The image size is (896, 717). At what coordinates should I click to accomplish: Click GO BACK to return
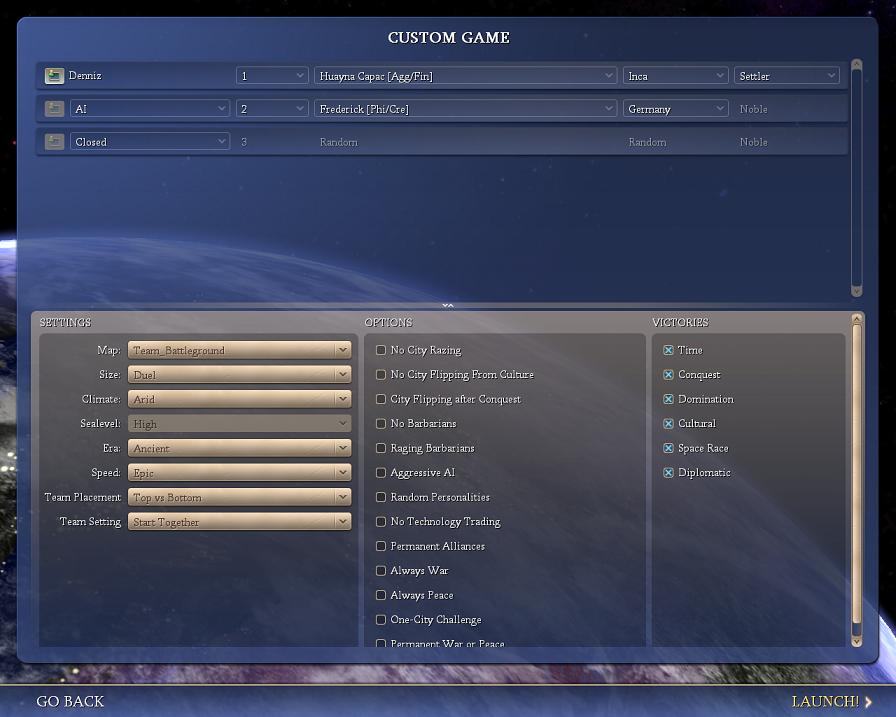70,701
